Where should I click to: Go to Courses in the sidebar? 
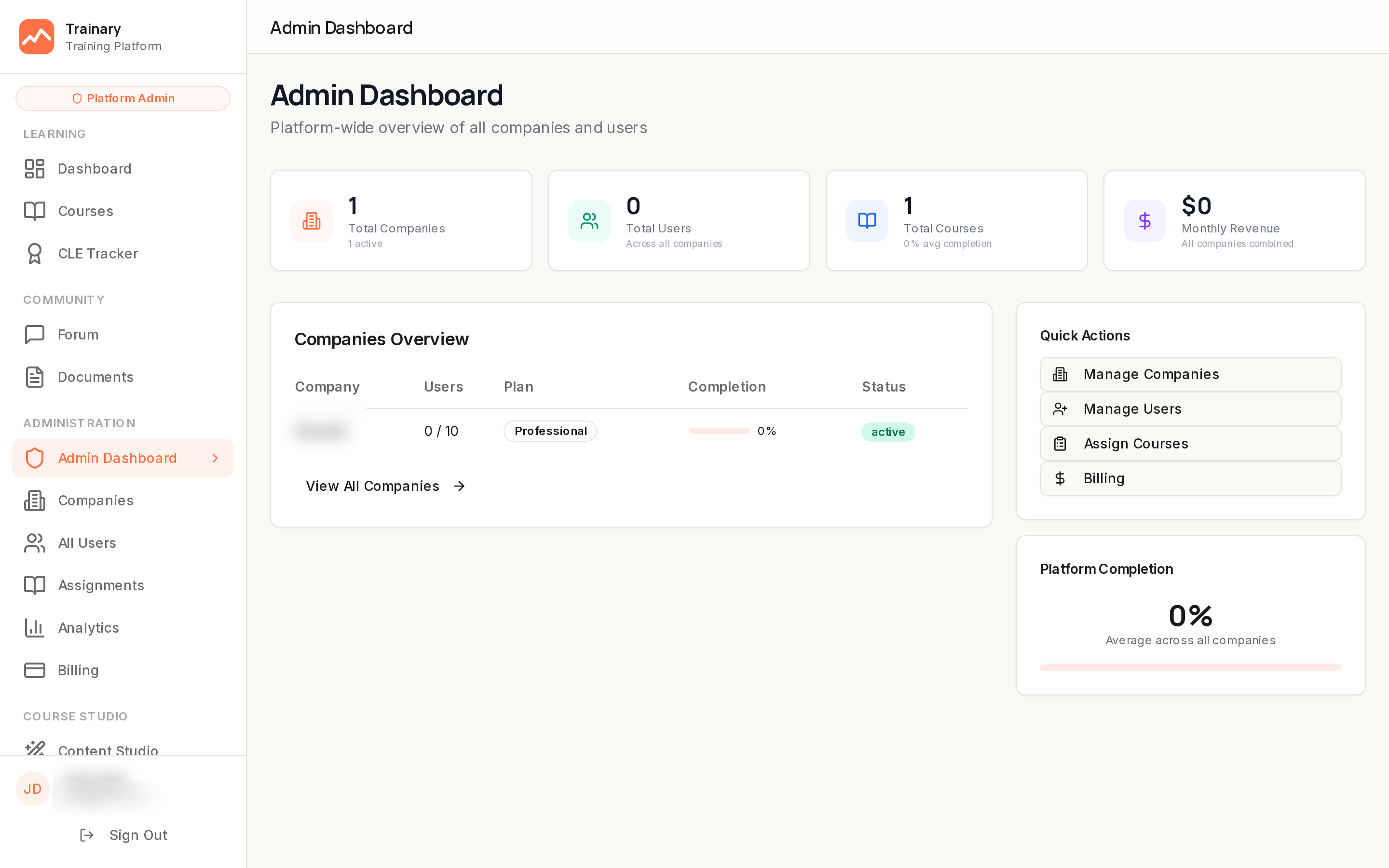[x=123, y=211]
